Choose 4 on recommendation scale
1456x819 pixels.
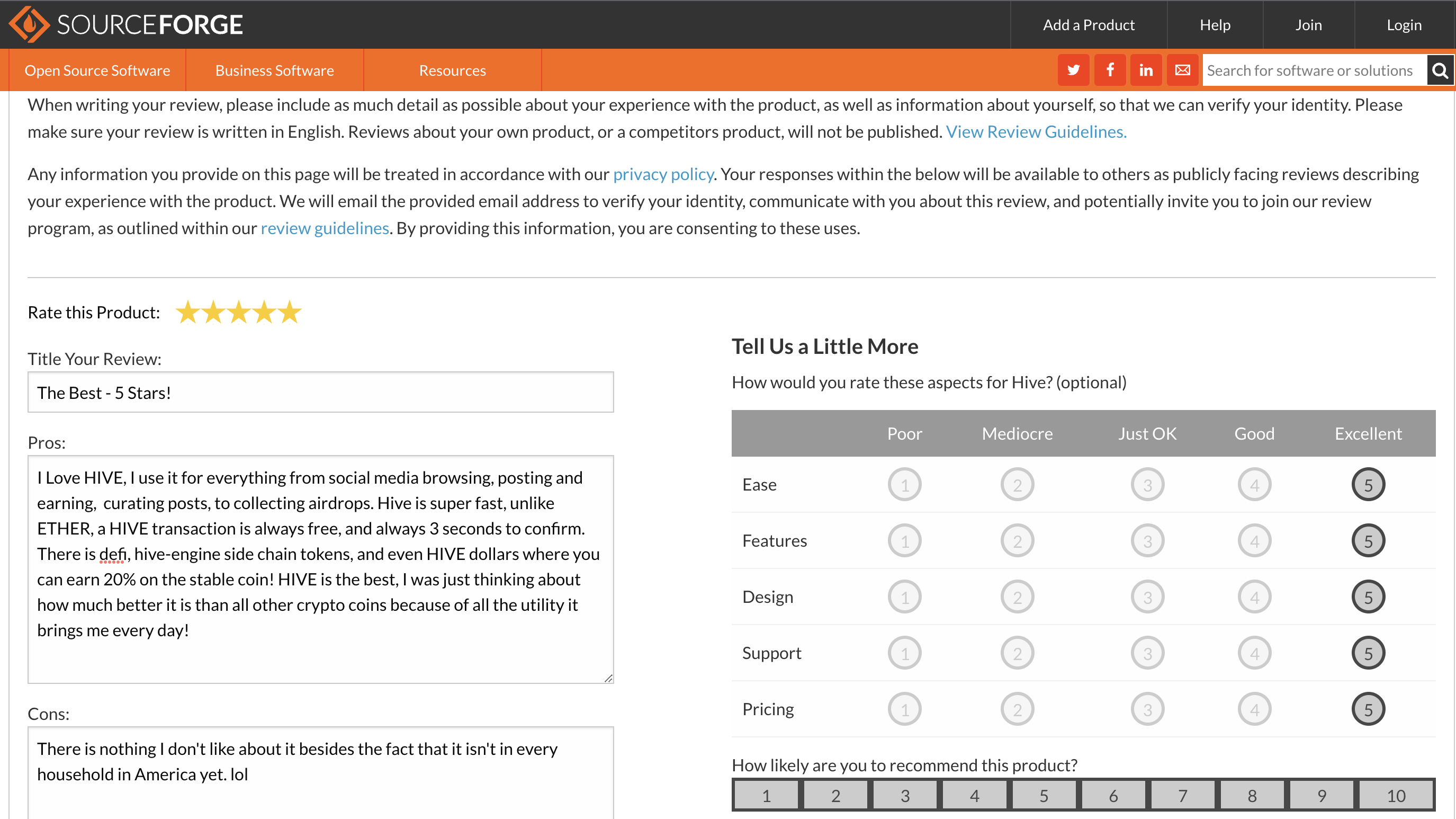tap(974, 795)
